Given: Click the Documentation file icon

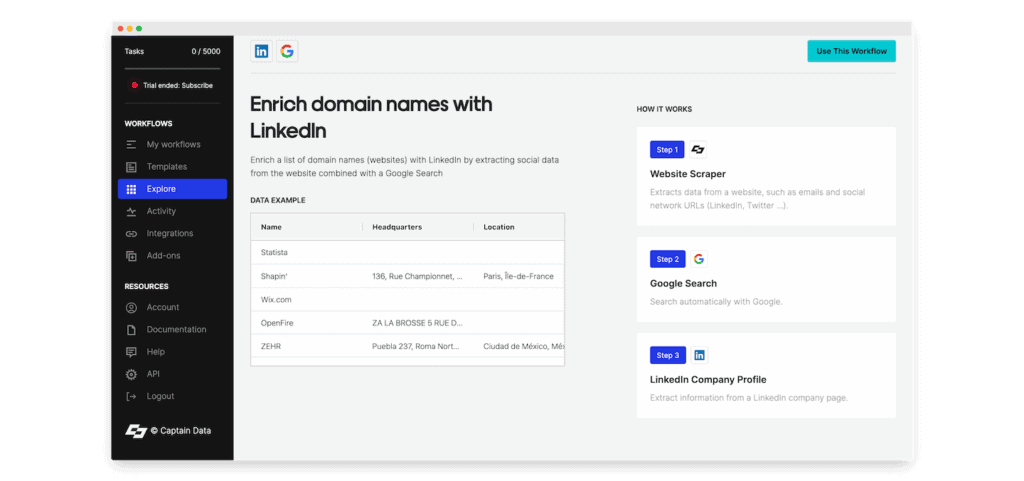Looking at the screenshot, I should 131,330.
